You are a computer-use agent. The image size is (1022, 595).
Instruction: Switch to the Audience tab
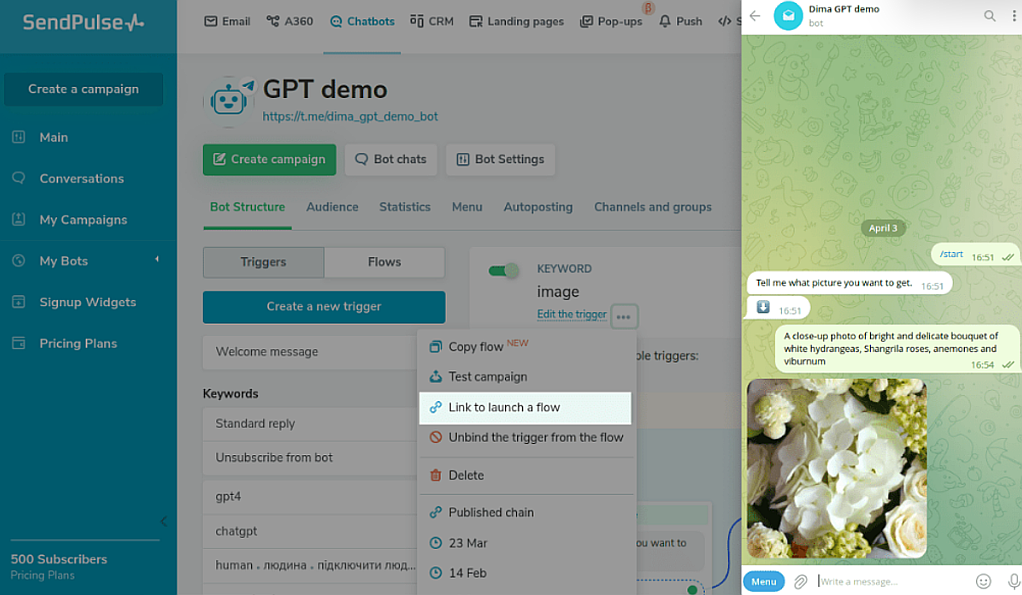pyautogui.click(x=332, y=207)
